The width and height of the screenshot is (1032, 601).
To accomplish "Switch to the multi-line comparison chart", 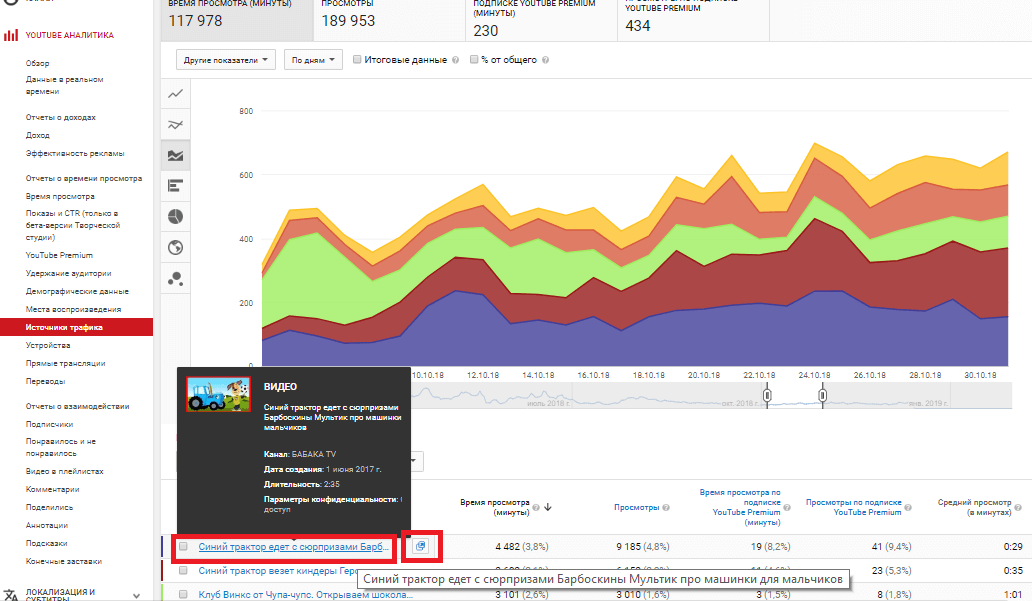I will [x=175, y=124].
